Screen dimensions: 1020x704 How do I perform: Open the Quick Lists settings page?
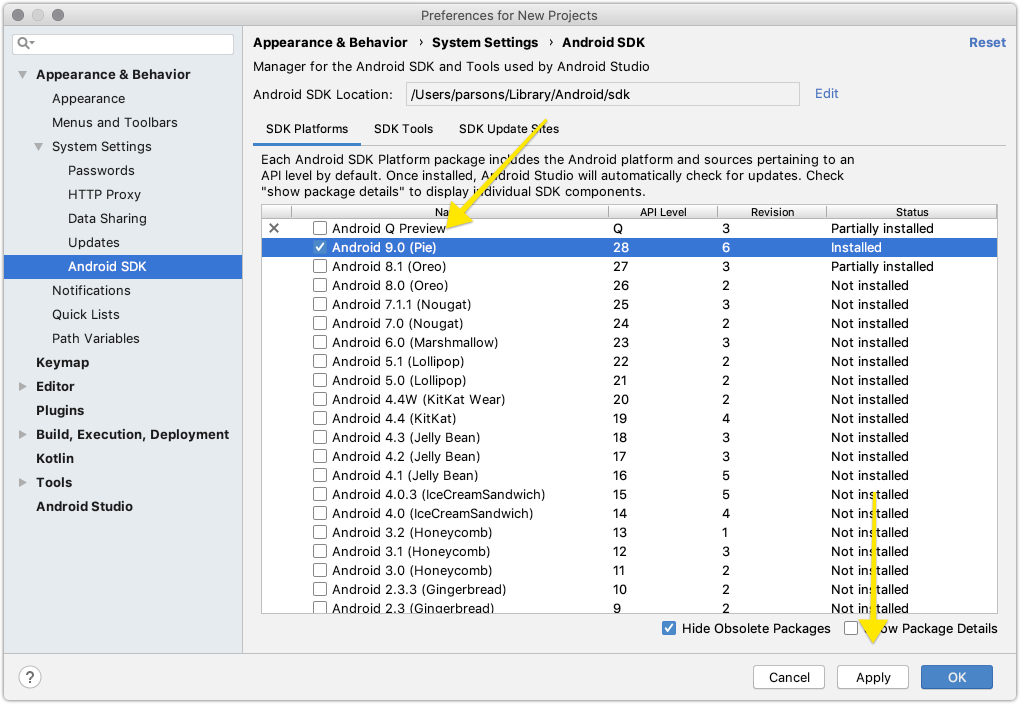[x=86, y=315]
